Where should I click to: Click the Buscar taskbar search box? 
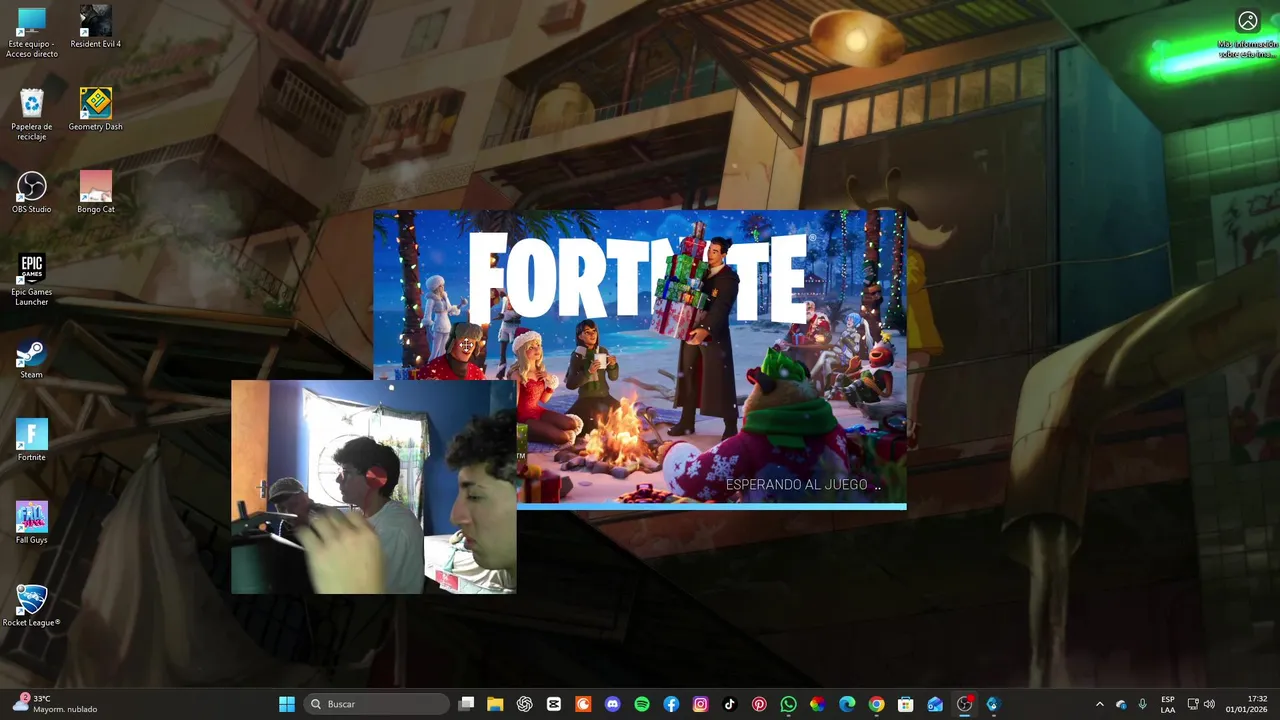click(x=376, y=704)
